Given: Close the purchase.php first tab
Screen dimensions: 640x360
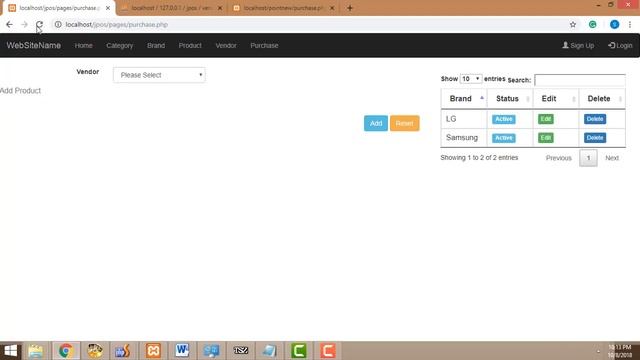Looking at the screenshot, I should pyautogui.click(x=108, y=8).
